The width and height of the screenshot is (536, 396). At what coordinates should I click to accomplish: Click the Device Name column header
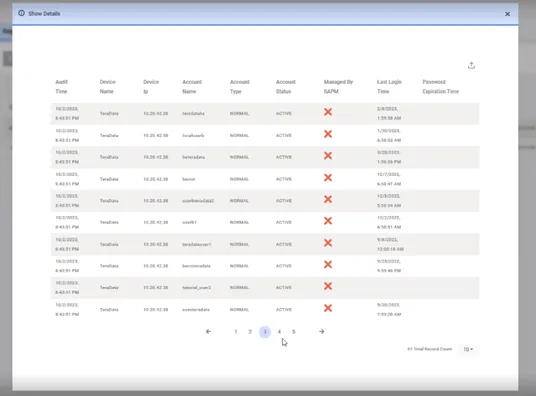107,87
